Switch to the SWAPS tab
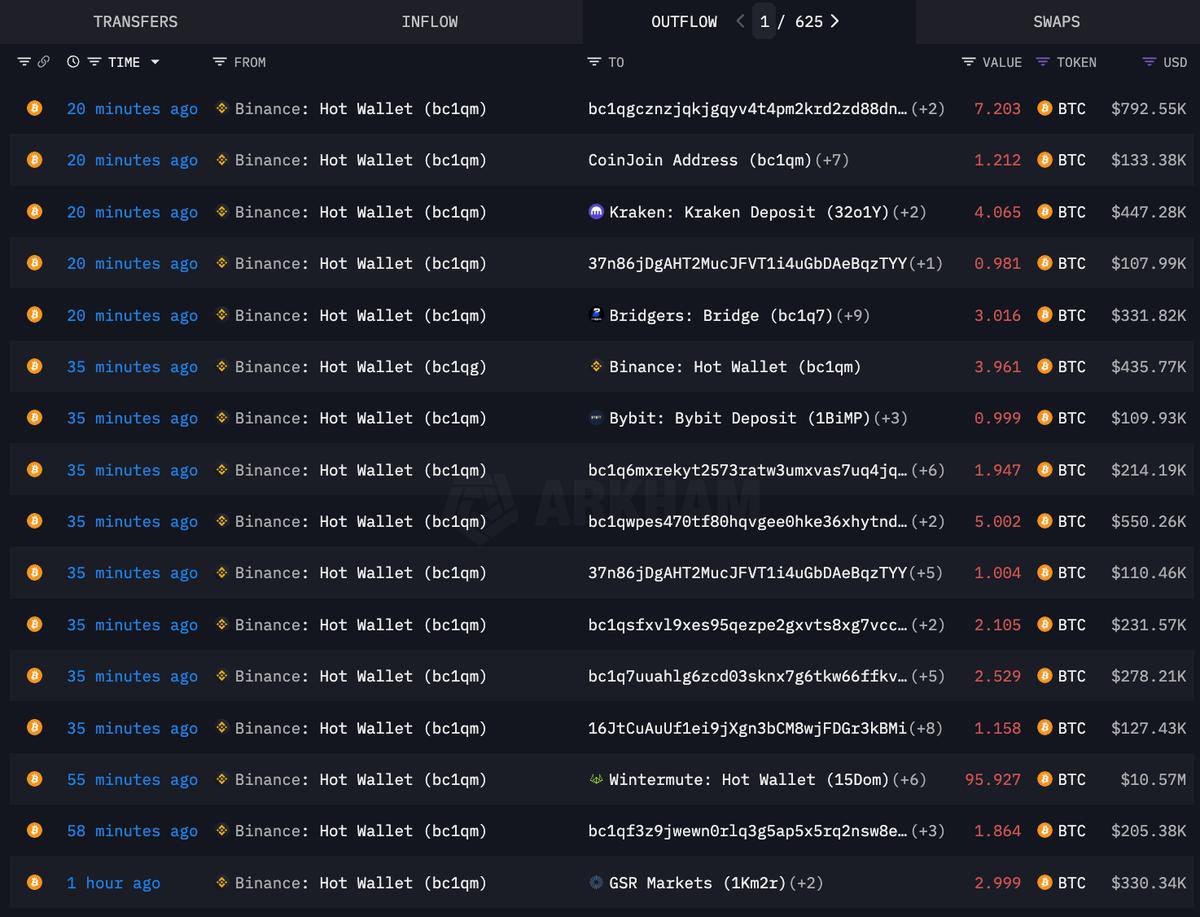This screenshot has width=1200, height=917. 1056,21
